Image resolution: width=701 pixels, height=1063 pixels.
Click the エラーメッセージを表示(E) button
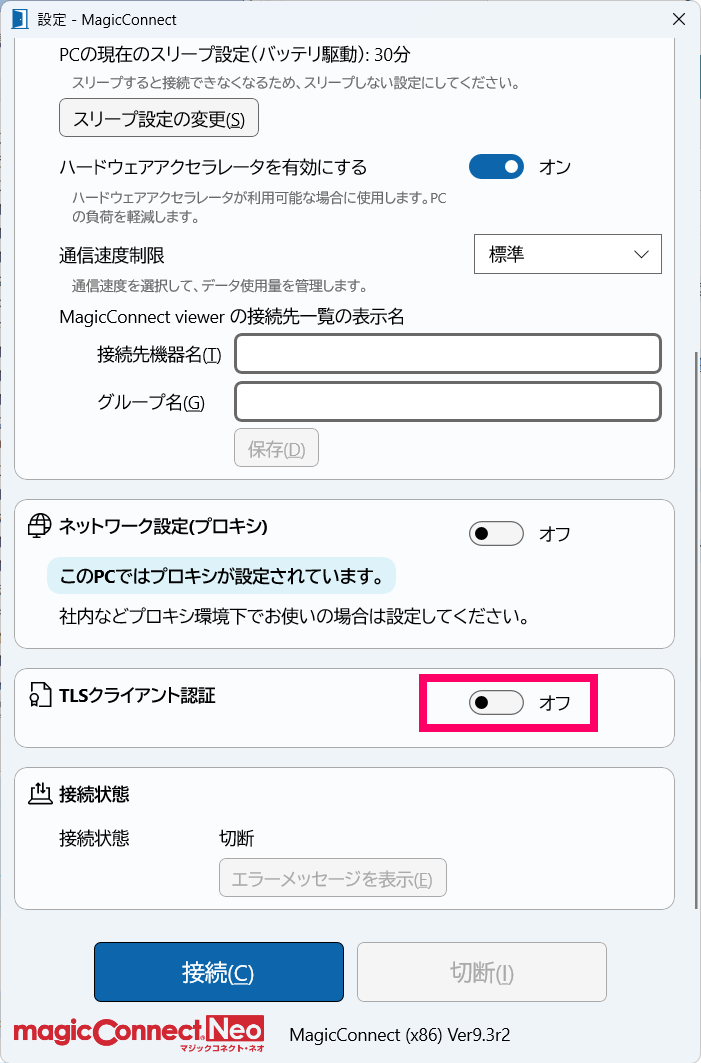[333, 878]
